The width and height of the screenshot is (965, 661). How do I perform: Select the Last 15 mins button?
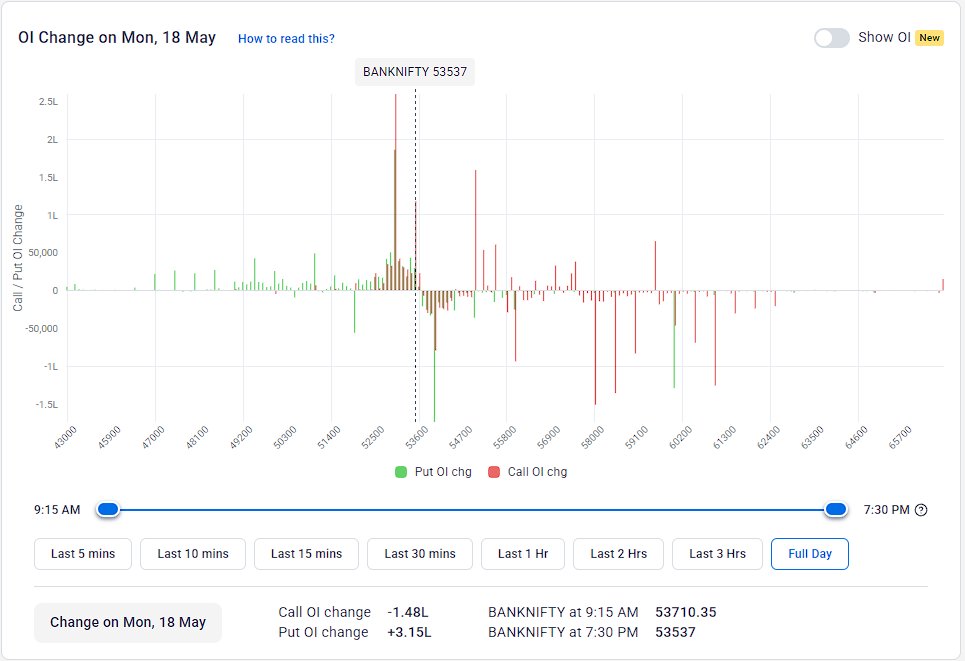coord(306,554)
